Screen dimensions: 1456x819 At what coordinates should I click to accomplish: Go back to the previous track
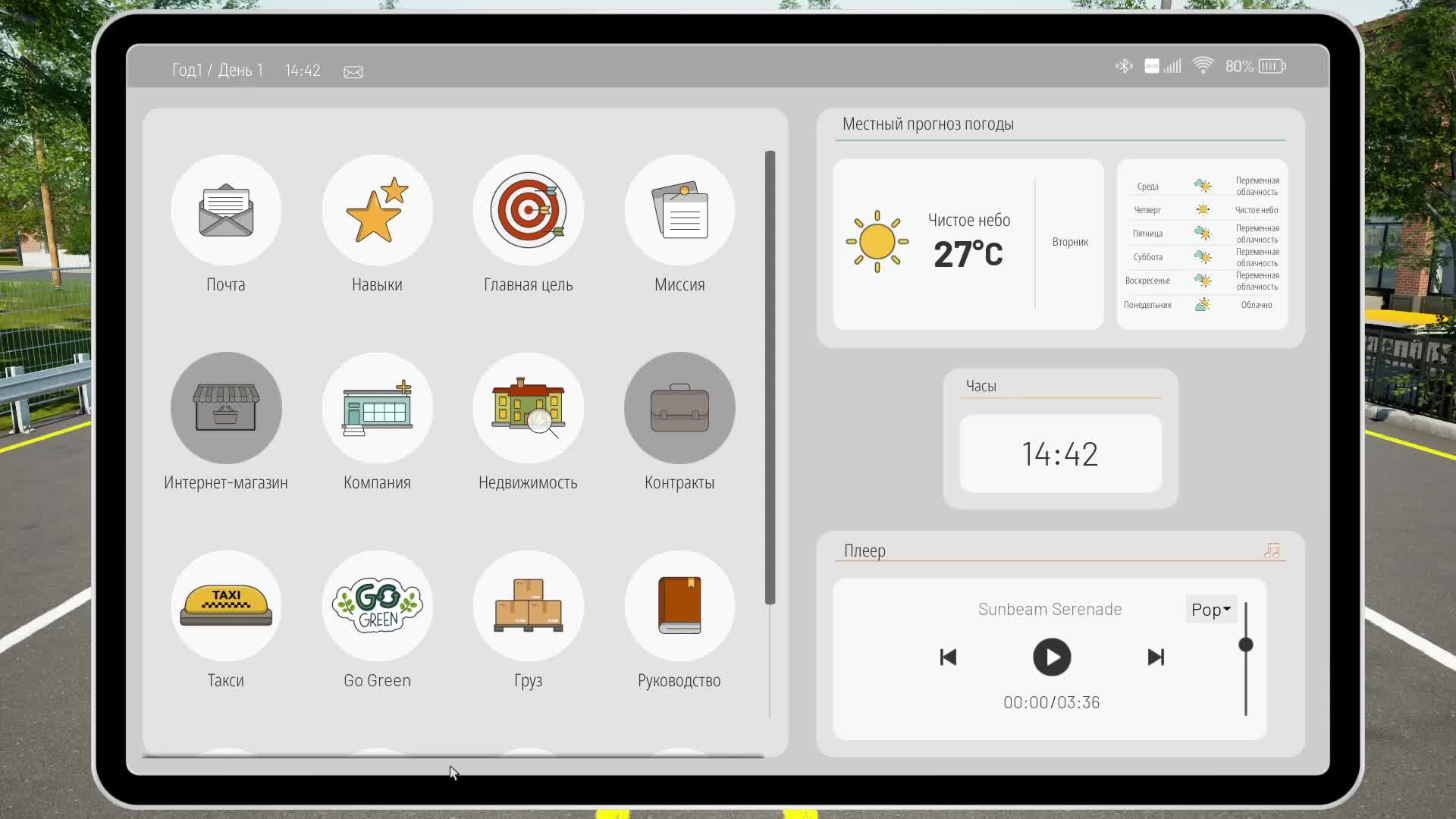948,657
